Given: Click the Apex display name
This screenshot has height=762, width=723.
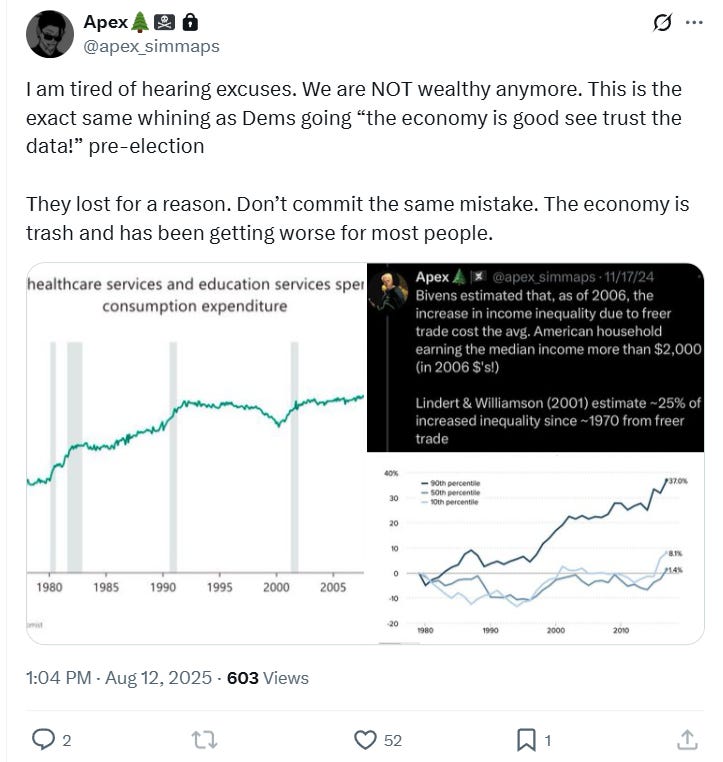Looking at the screenshot, I should pyautogui.click(x=105, y=22).
